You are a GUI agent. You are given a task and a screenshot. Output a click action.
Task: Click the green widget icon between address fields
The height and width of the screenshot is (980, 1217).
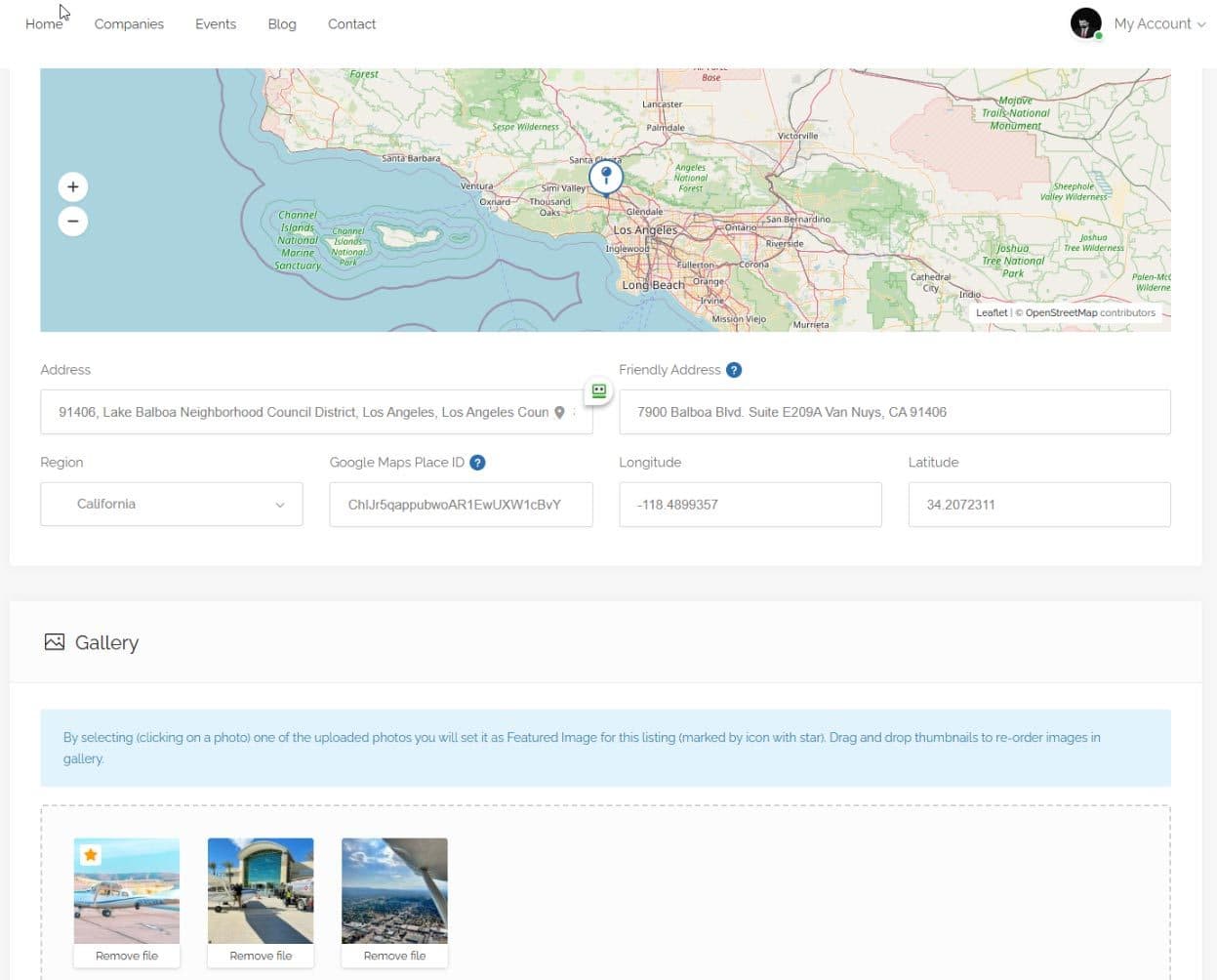(598, 391)
